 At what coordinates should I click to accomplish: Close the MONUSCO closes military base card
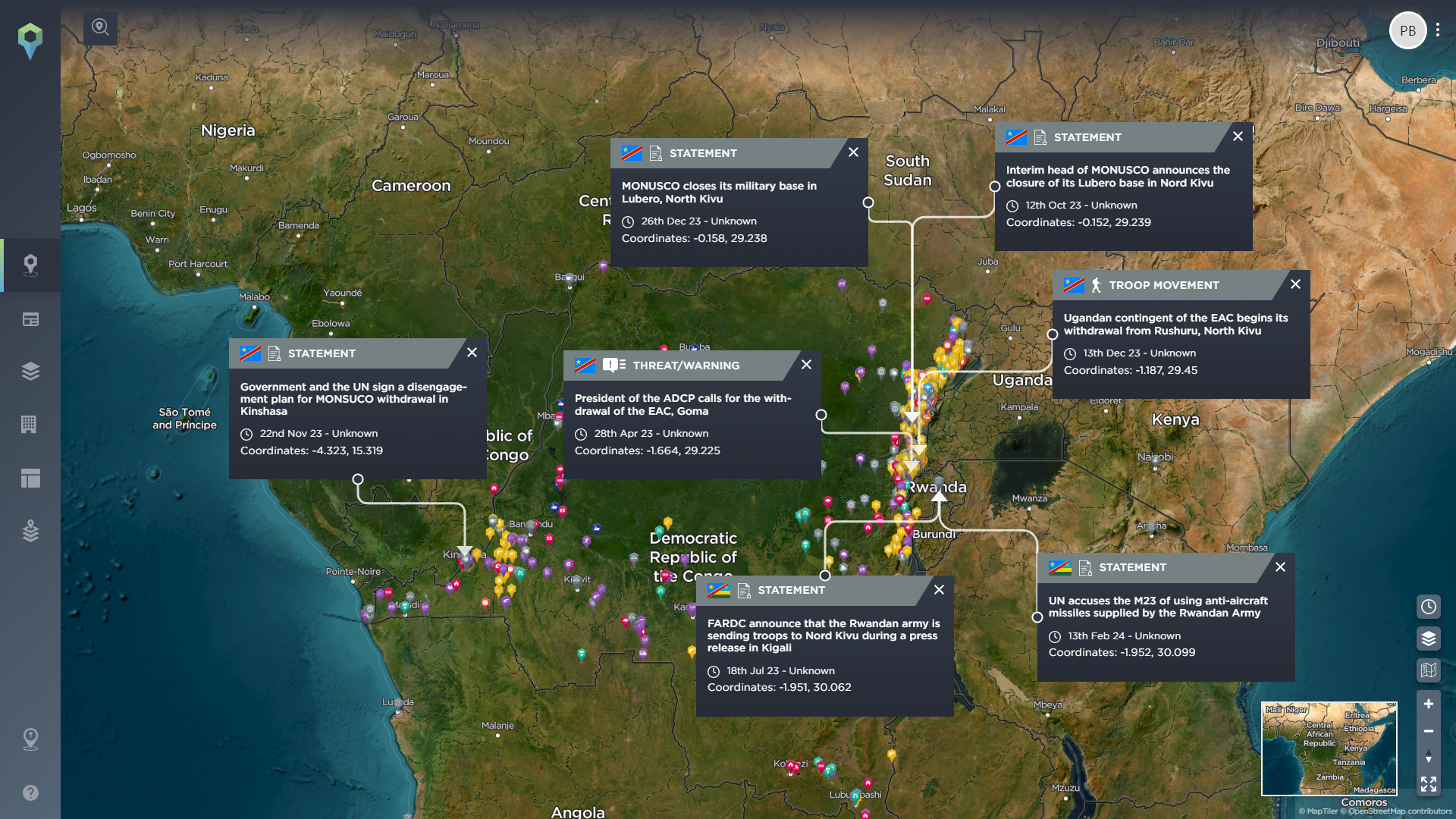pos(853,152)
